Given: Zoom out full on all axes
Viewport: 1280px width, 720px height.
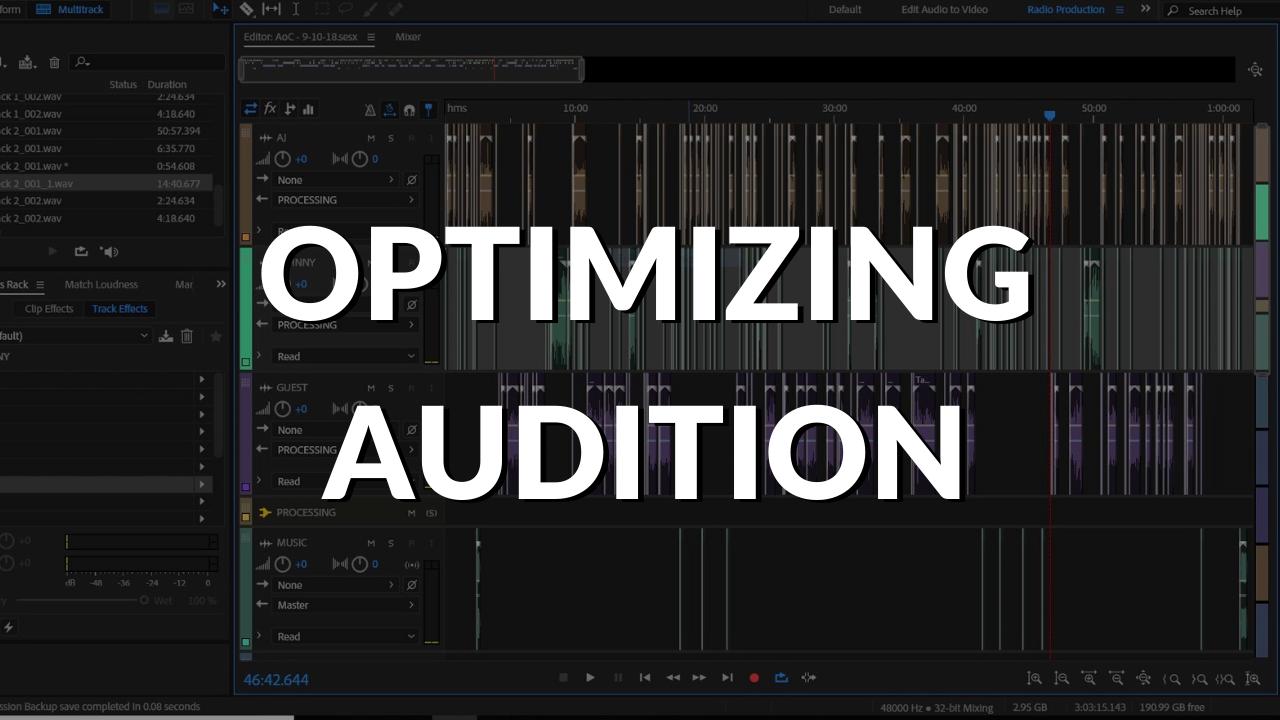Looking at the screenshot, I should click(x=1144, y=678).
